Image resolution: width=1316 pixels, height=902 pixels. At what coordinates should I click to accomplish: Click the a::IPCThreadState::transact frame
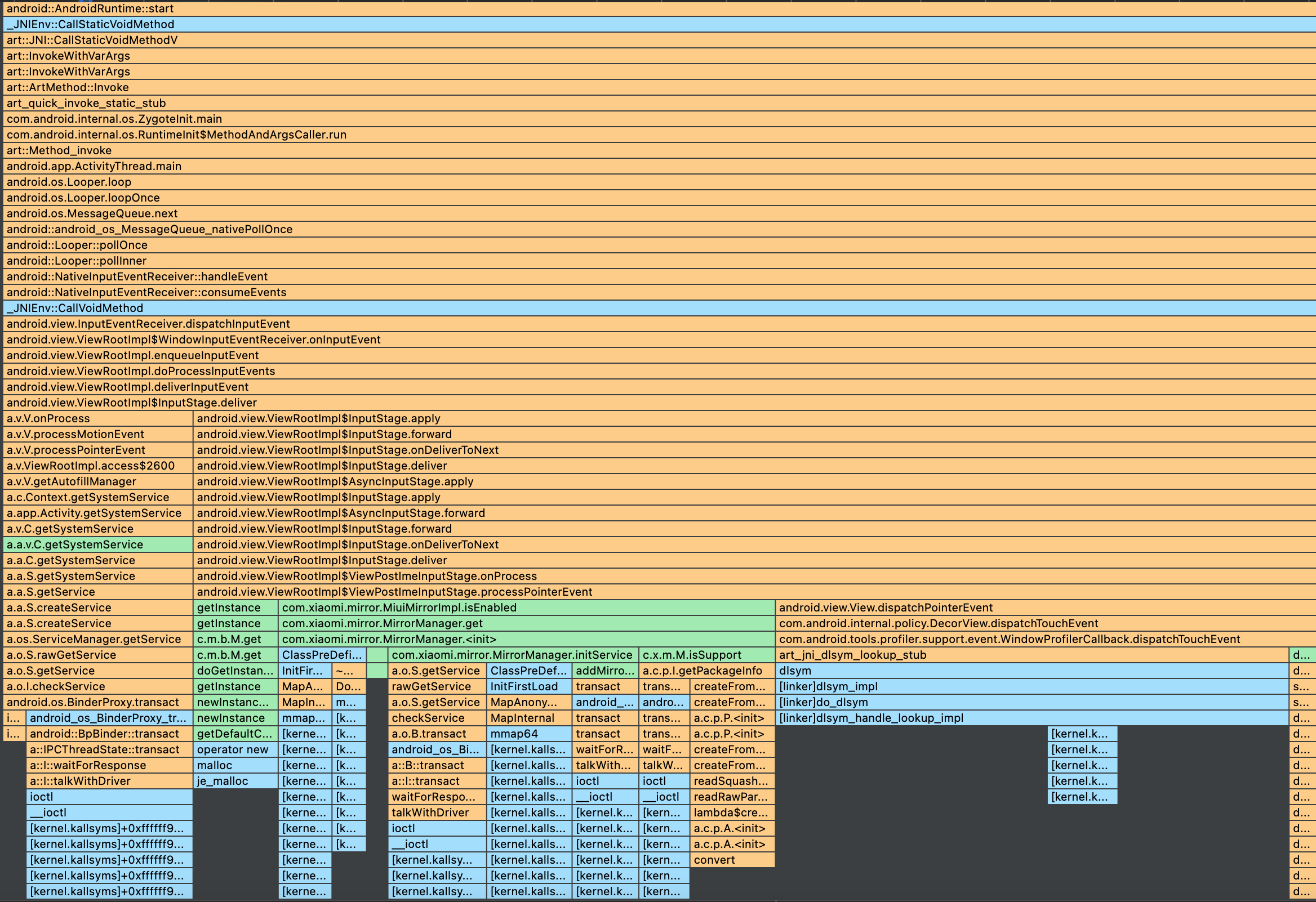coord(109,749)
